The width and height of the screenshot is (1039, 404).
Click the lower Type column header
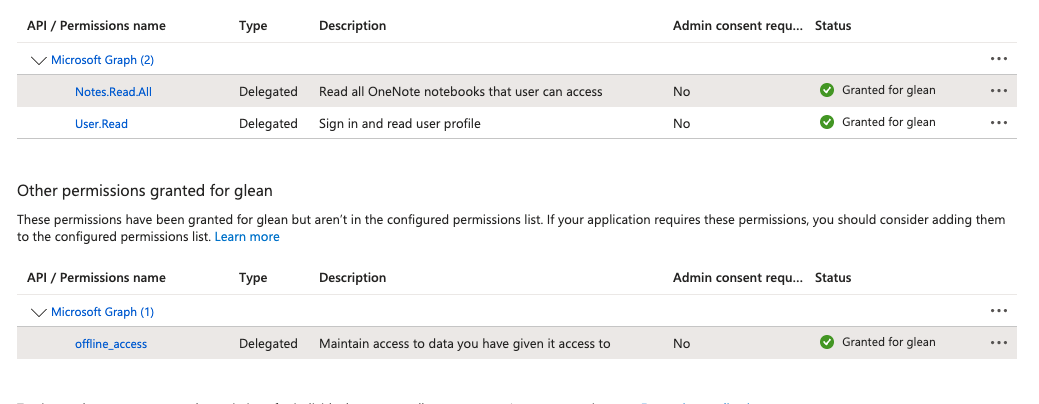253,278
